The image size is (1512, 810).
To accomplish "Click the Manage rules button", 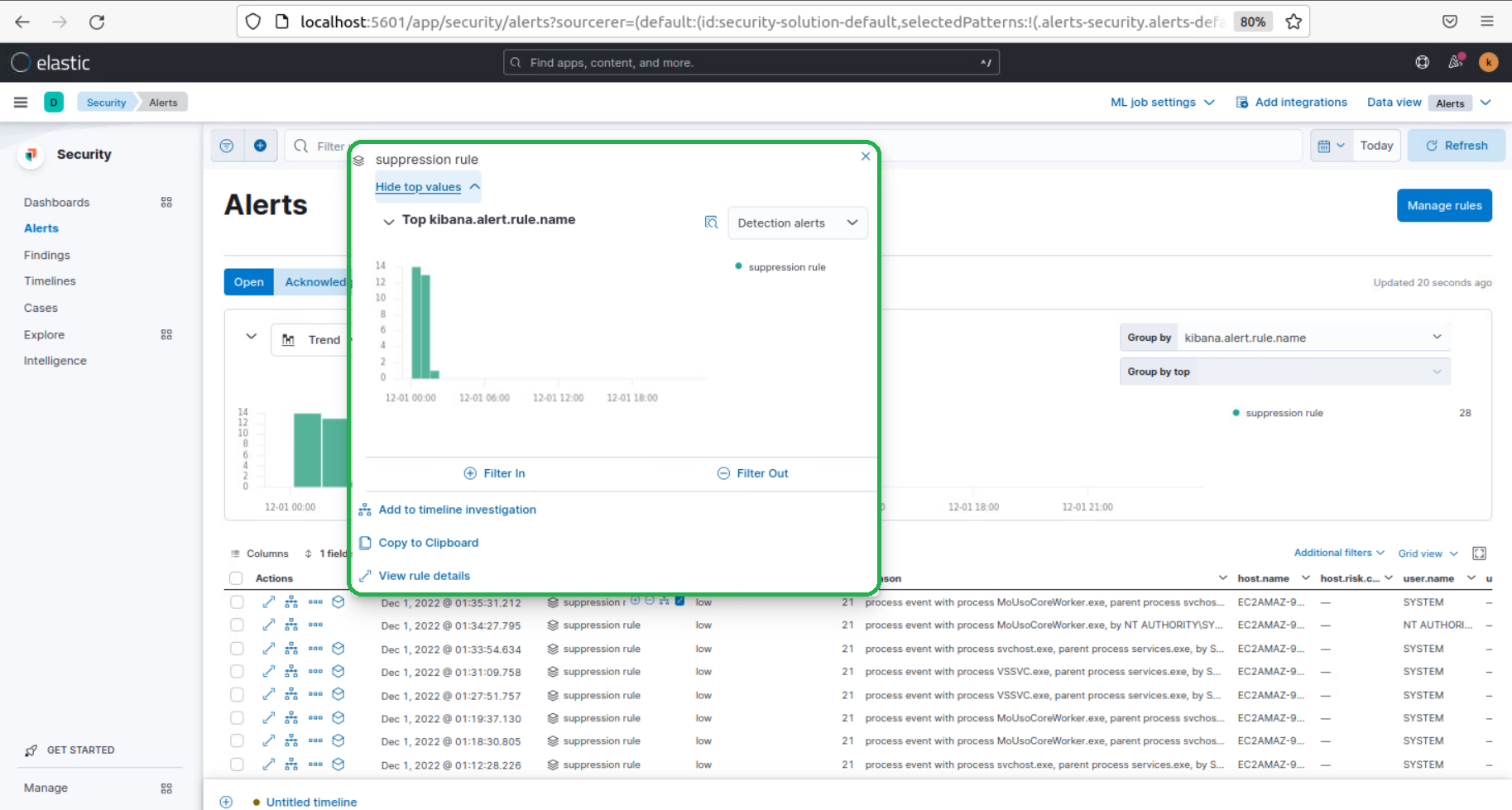I will [x=1444, y=205].
